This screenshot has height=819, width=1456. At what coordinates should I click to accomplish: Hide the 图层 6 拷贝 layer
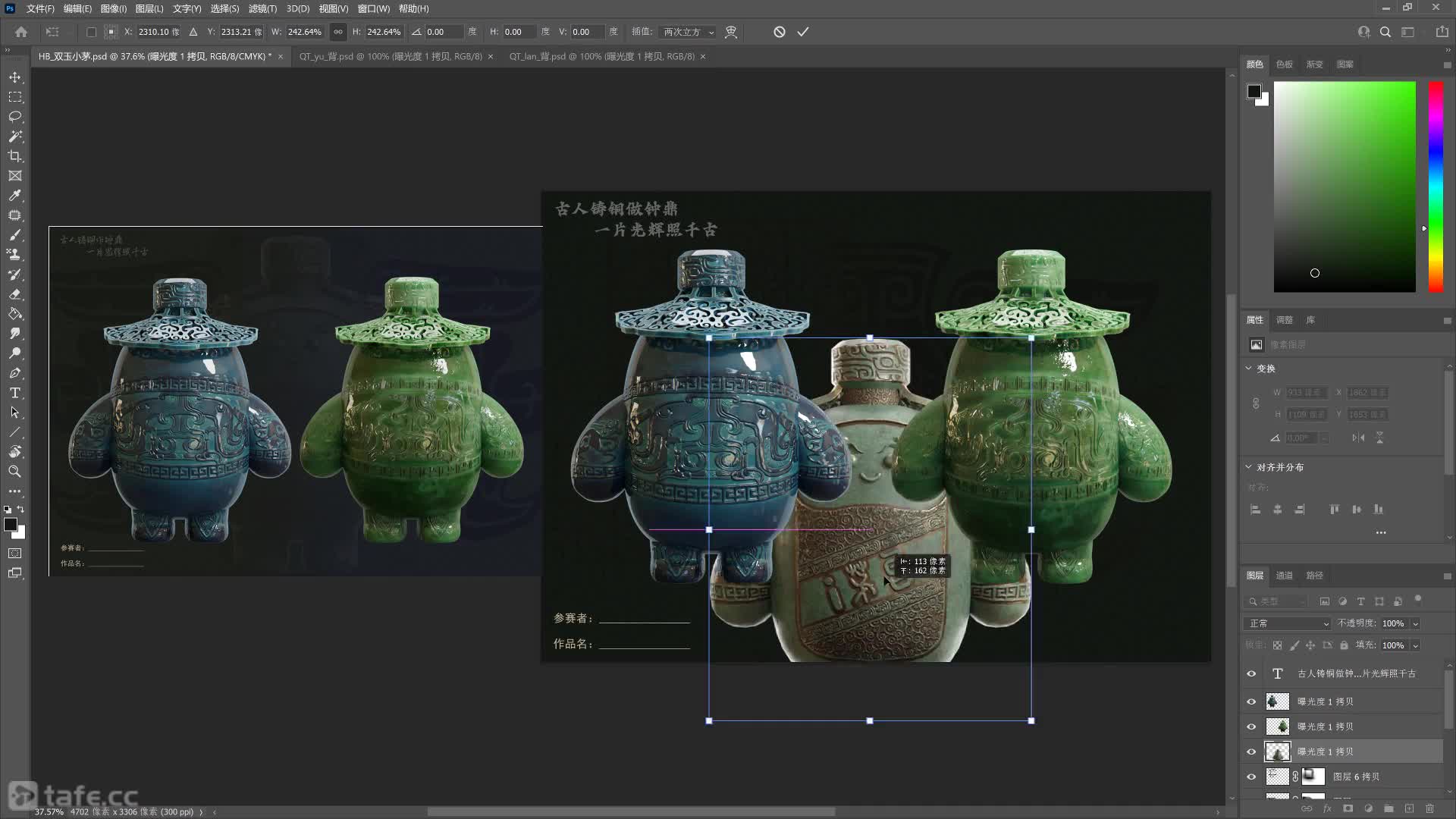click(1251, 777)
